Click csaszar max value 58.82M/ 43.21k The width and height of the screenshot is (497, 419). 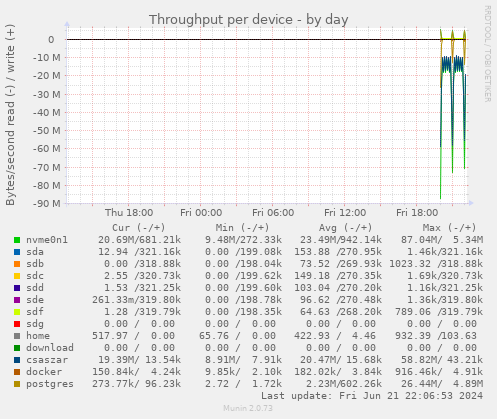click(442, 360)
